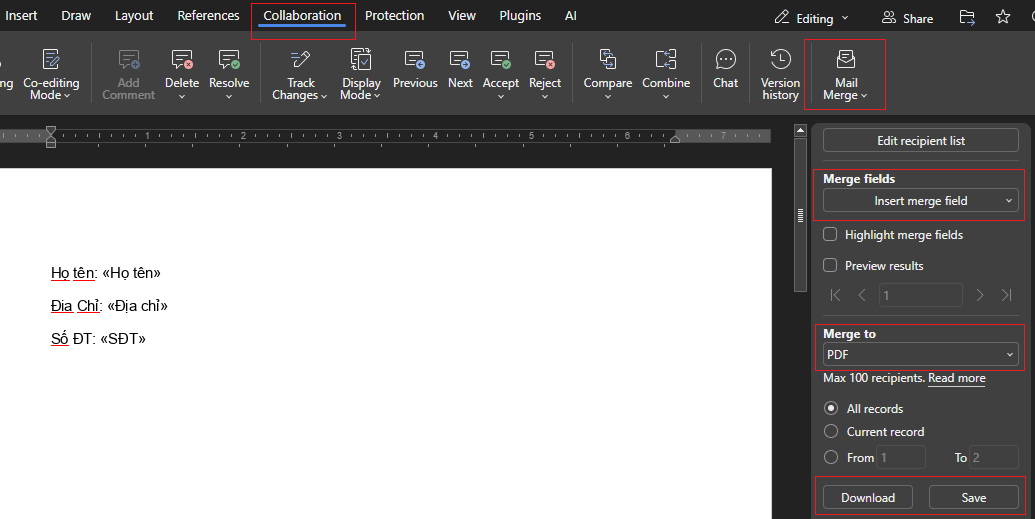Click the Share icon

(x=889, y=18)
